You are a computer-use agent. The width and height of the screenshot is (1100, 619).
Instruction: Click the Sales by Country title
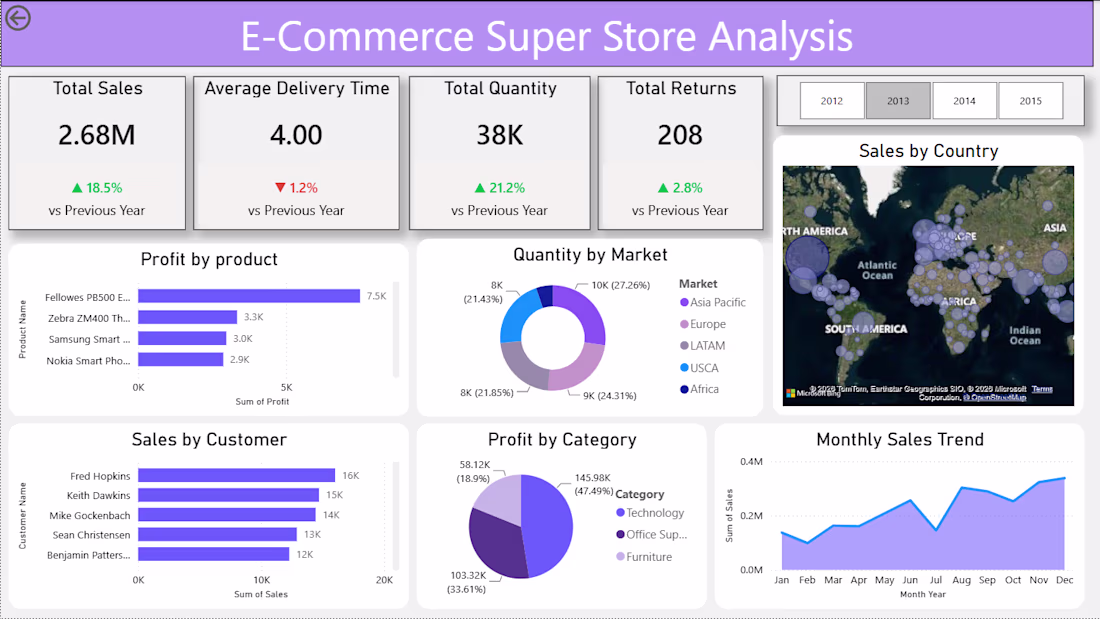tap(928, 151)
